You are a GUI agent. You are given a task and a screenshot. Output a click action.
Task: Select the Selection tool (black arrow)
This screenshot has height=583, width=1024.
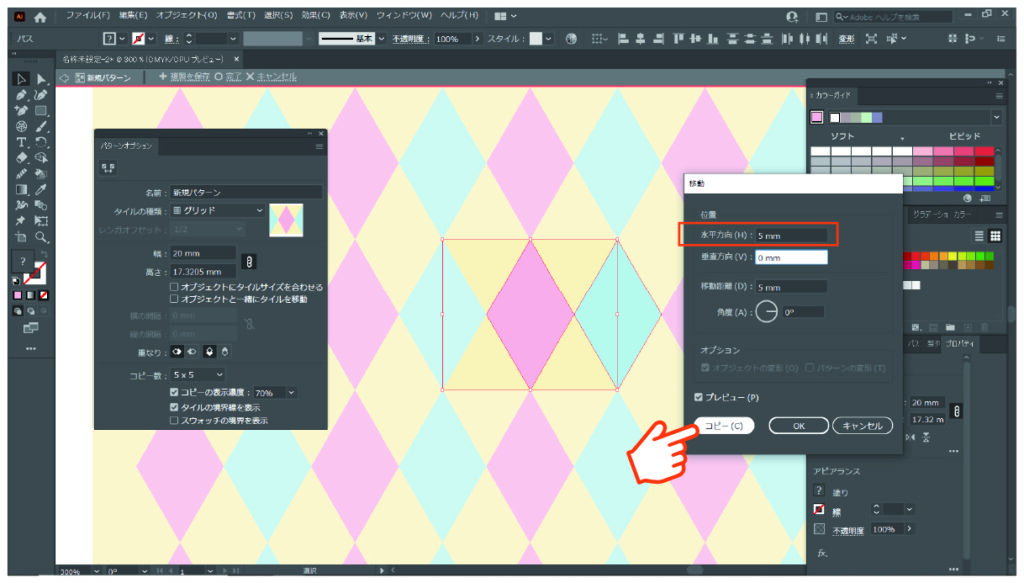tap(21, 79)
